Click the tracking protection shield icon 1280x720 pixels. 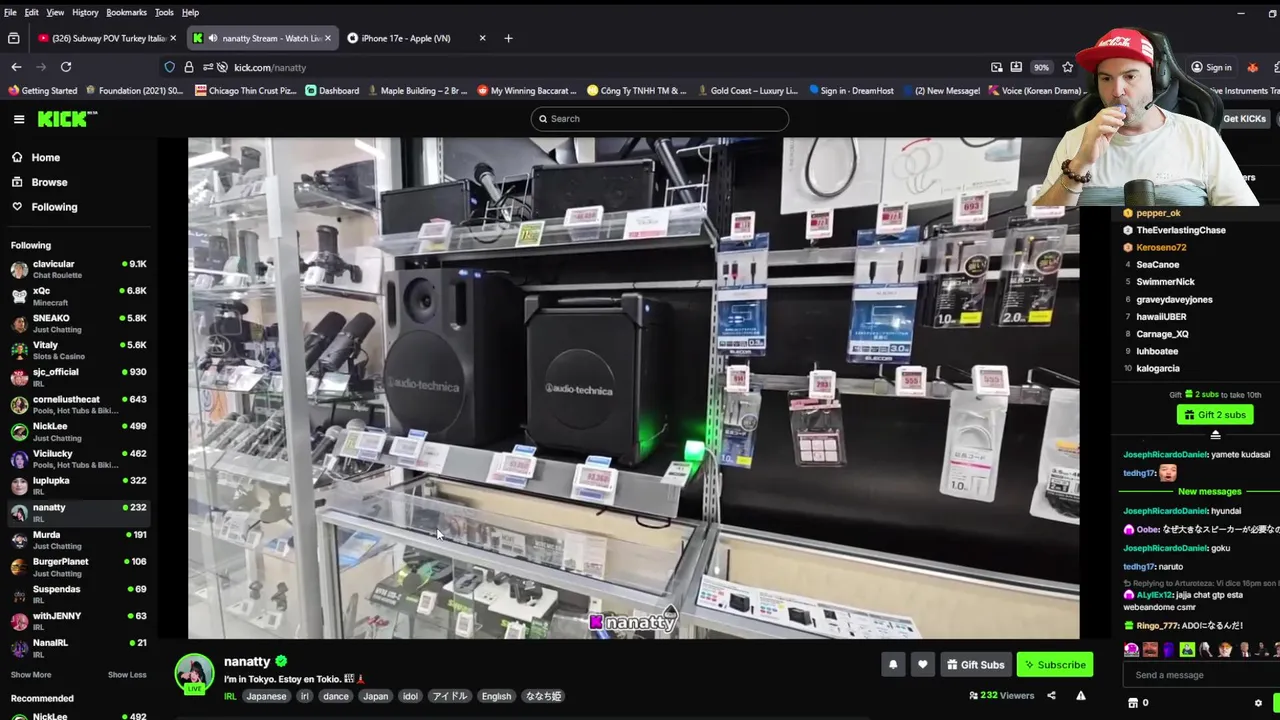(169, 67)
